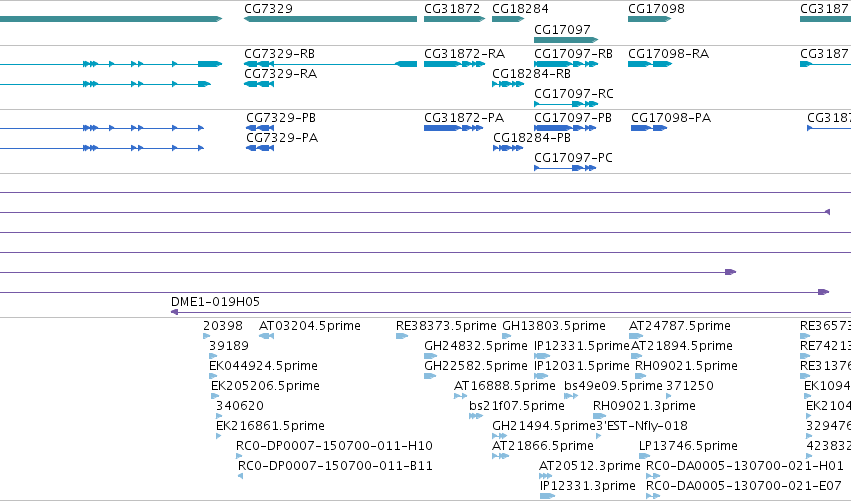Click transcript CG17098-RA
The height and width of the screenshot is (501, 851).
[668, 54]
